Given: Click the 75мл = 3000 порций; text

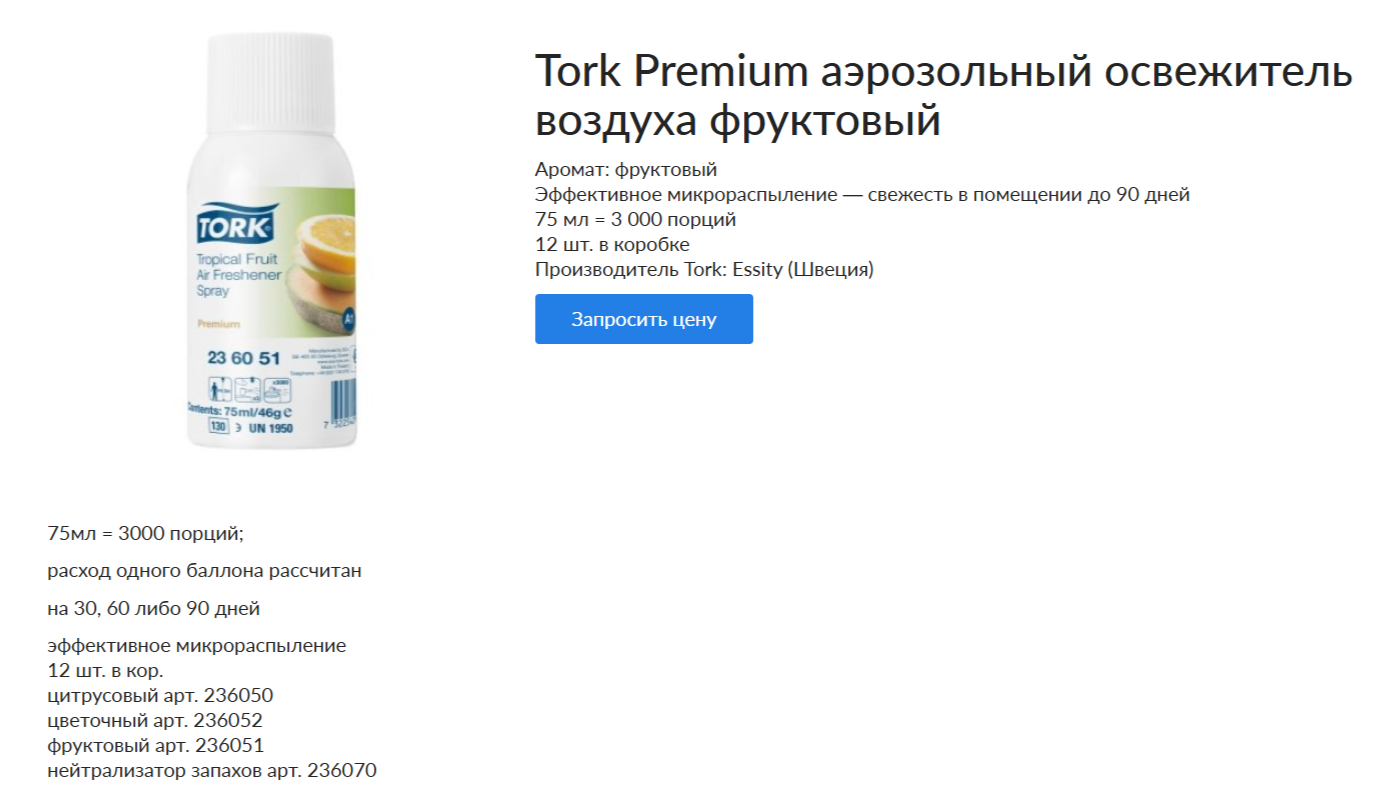Looking at the screenshot, I should pos(146,533).
